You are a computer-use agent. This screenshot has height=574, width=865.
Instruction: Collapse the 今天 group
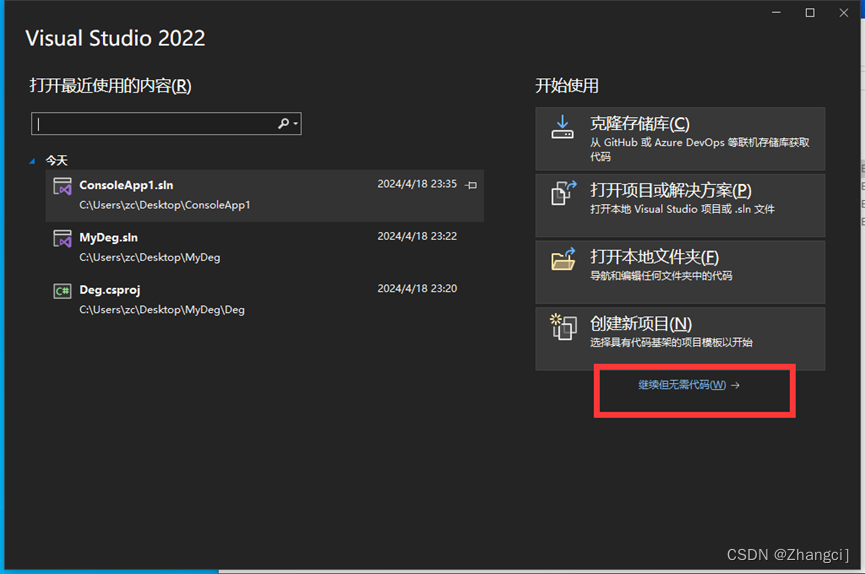click(x=32, y=161)
